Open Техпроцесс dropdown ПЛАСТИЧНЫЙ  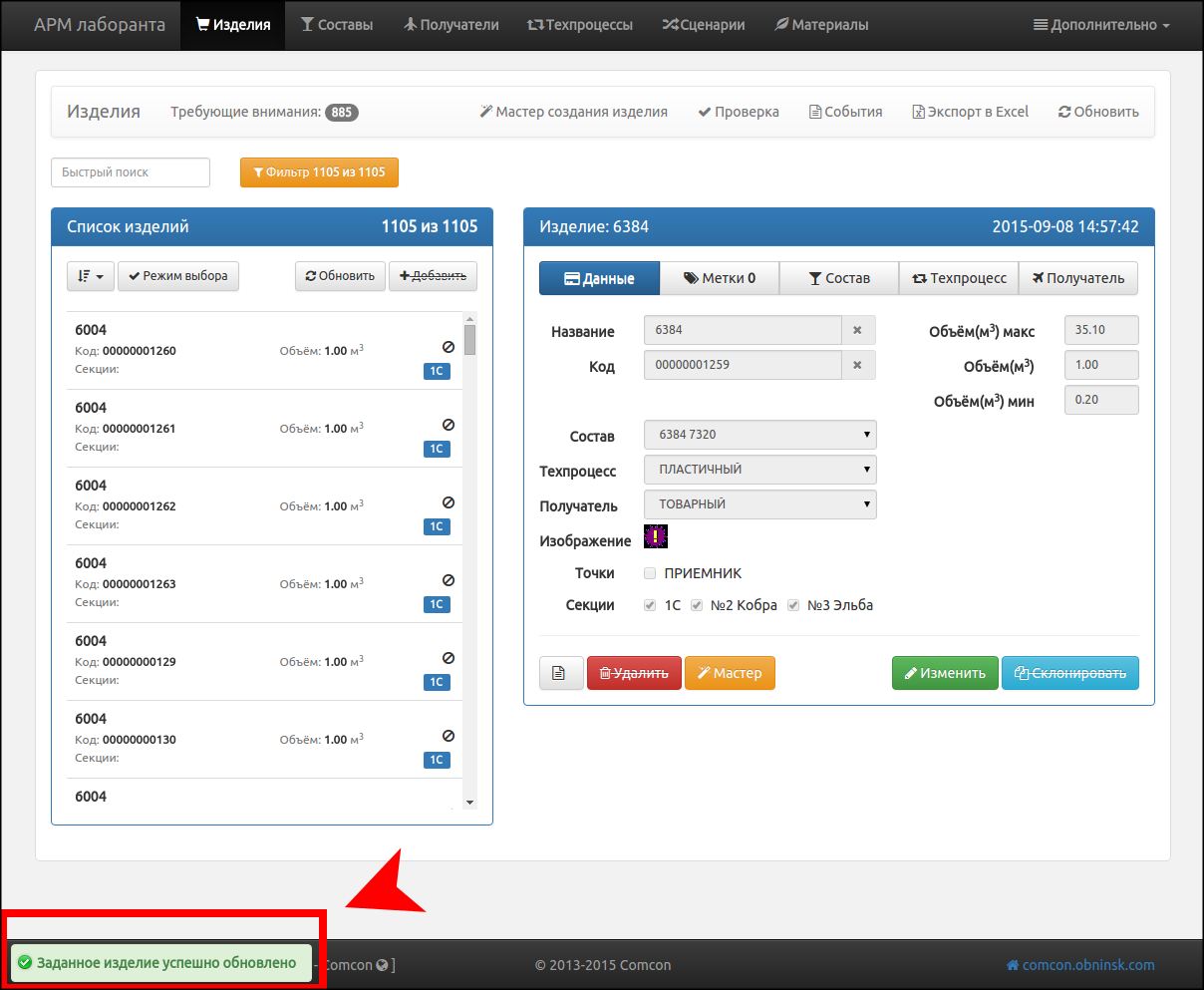pyautogui.click(x=760, y=470)
